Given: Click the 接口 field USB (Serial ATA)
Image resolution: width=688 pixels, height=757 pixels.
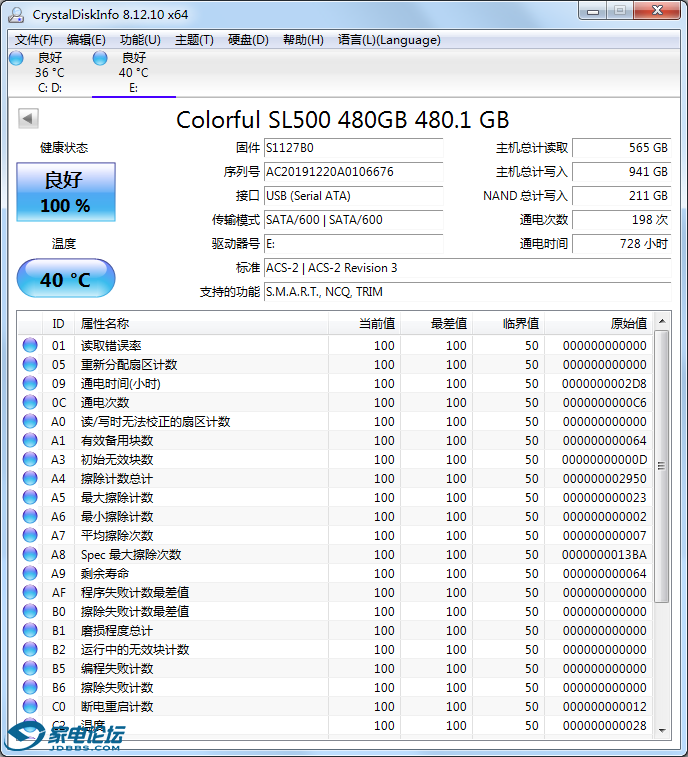Looking at the screenshot, I should 353,196.
